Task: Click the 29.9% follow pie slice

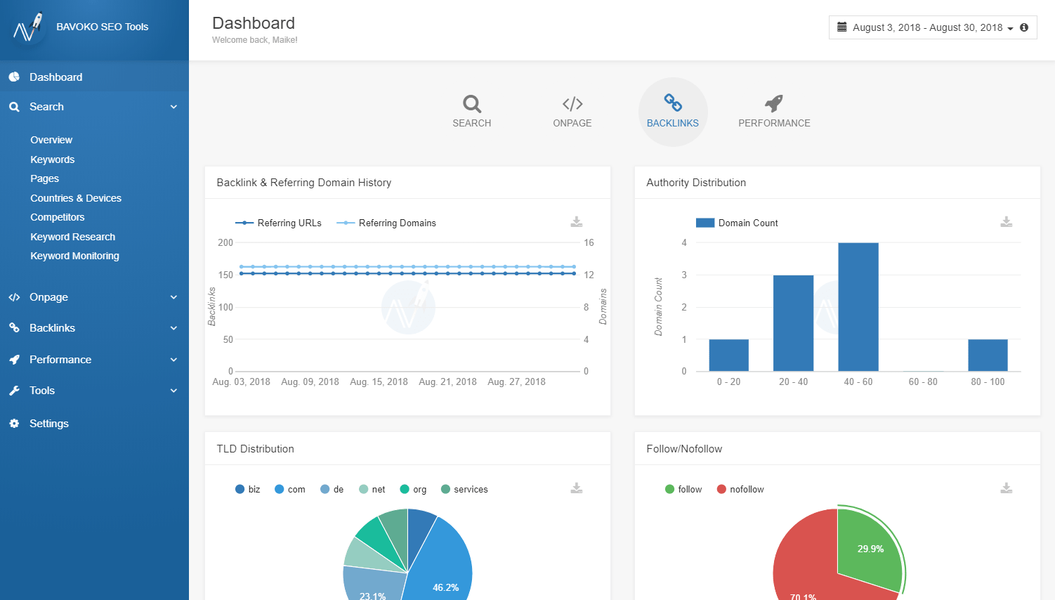Action: tap(870, 550)
